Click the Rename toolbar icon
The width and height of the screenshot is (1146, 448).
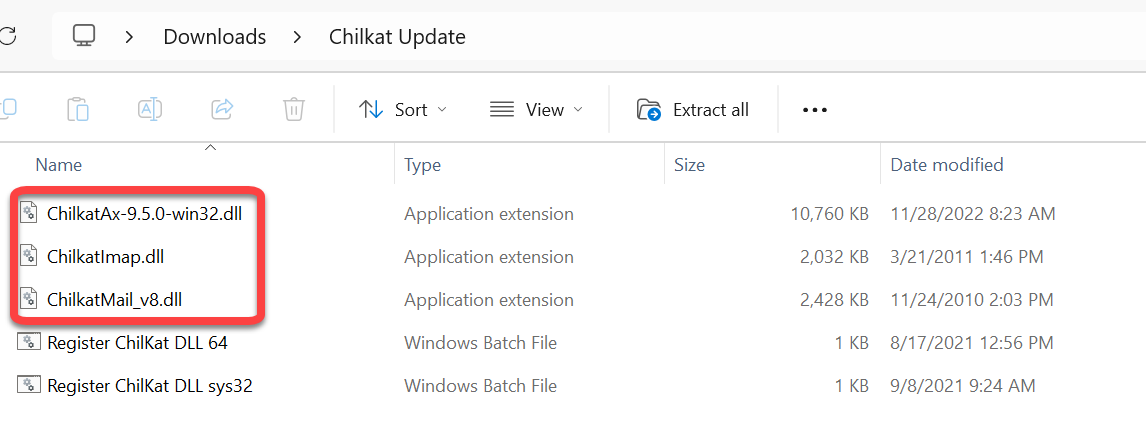pos(150,109)
